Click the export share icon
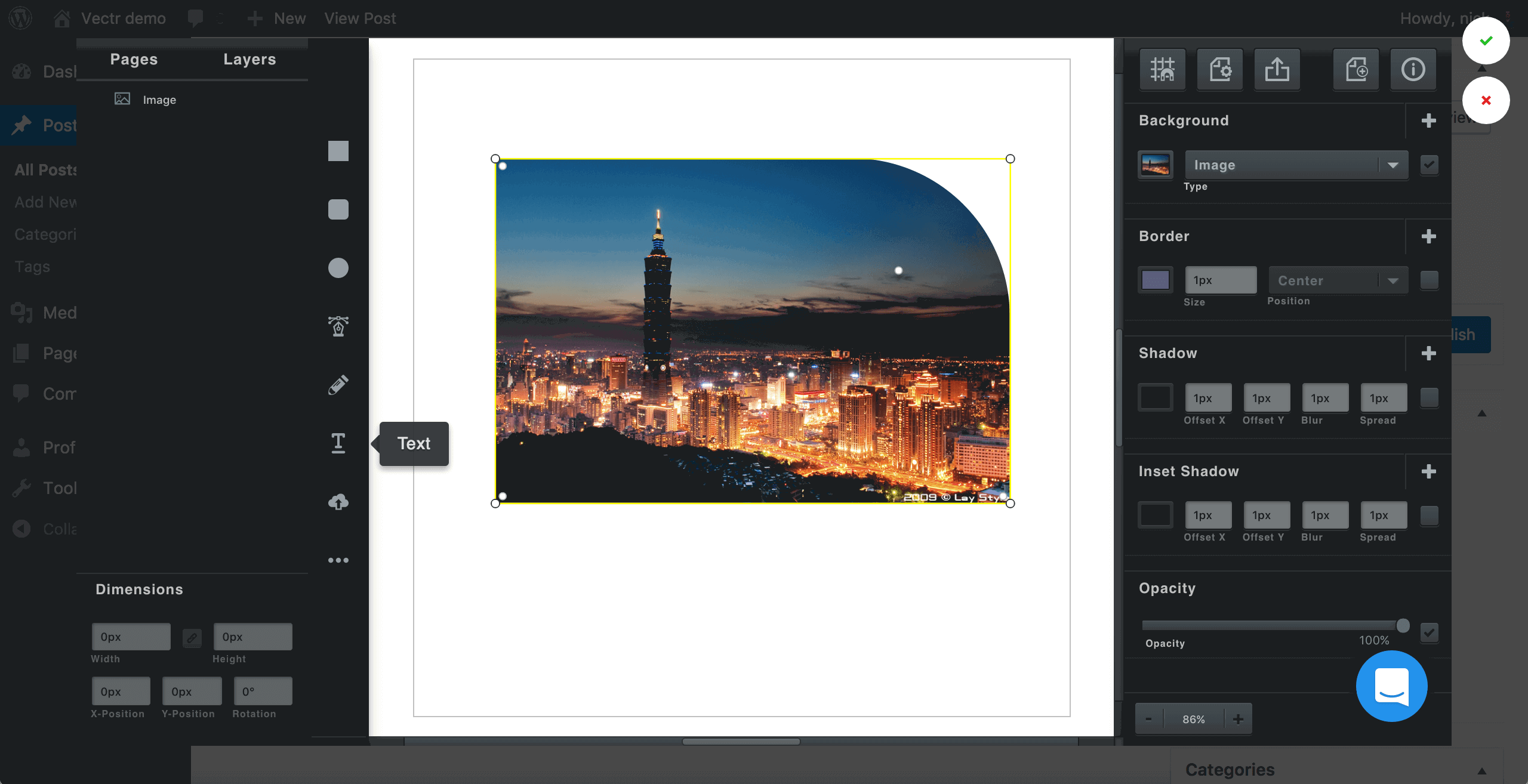The width and height of the screenshot is (1528, 784). 1277,69
